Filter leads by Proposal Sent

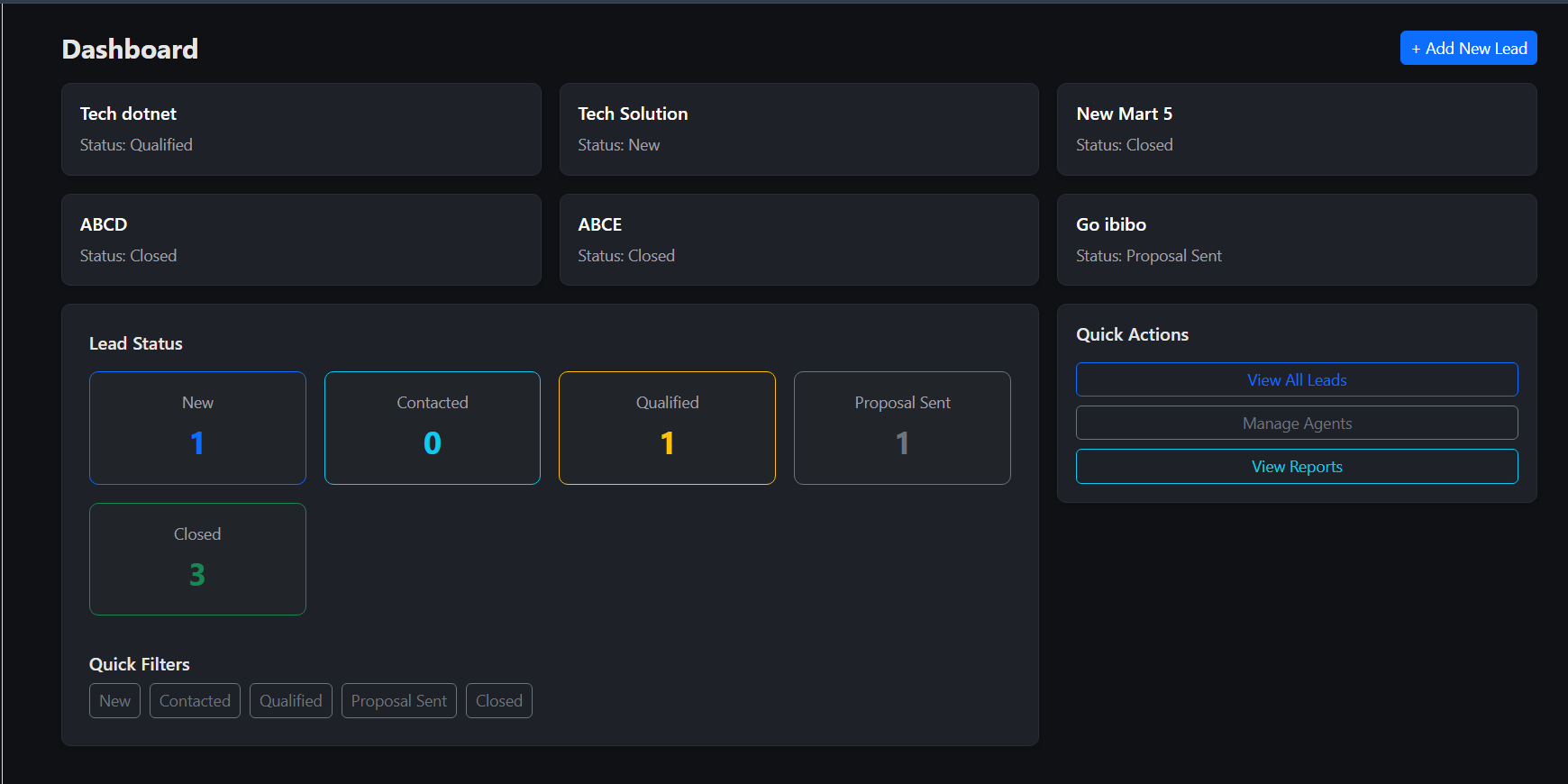coord(398,701)
